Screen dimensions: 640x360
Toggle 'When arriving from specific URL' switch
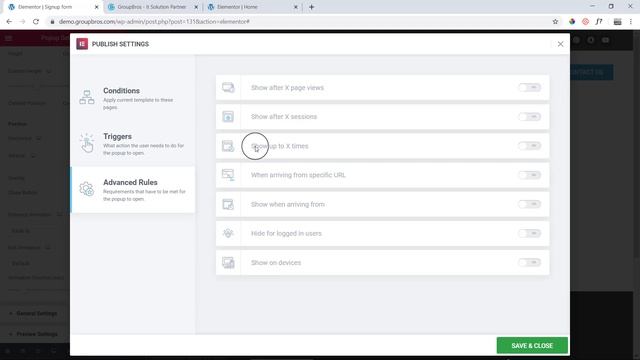click(x=529, y=175)
